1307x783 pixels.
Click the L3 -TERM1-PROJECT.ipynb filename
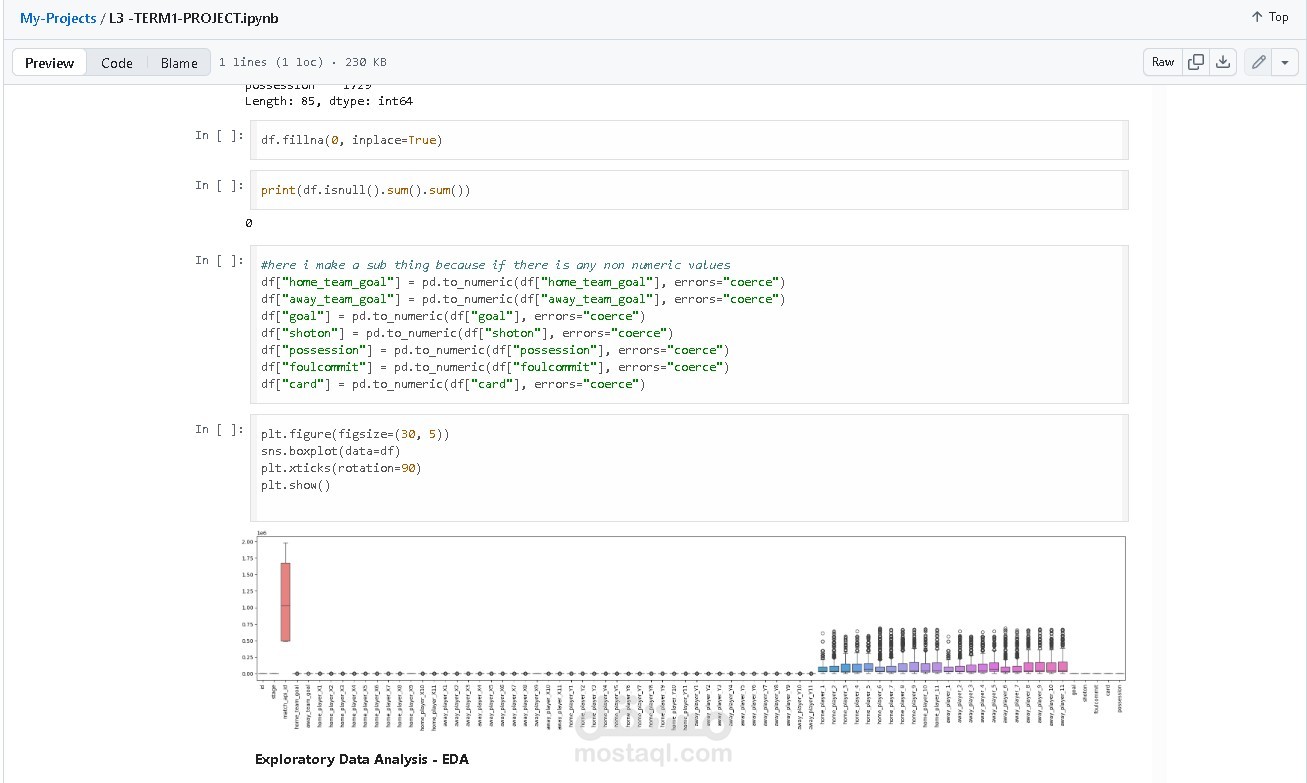tap(190, 18)
